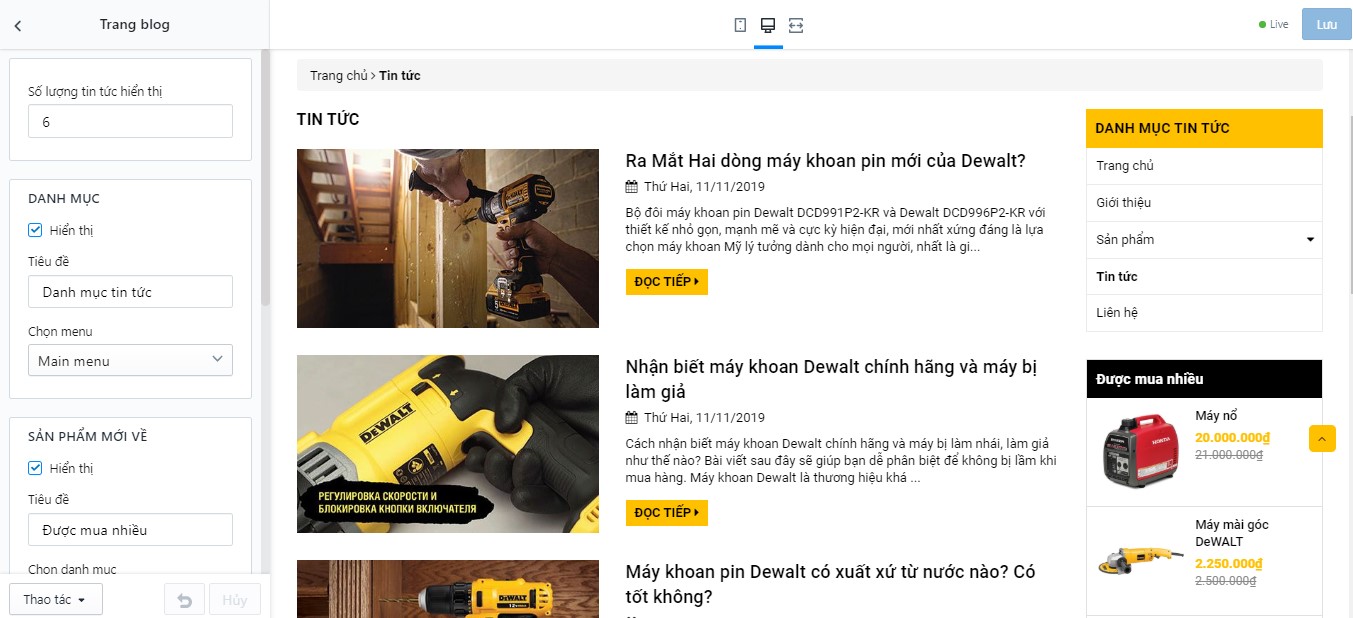Open the Main menu dropdown
This screenshot has height=618, width=1353.
coord(130,360)
